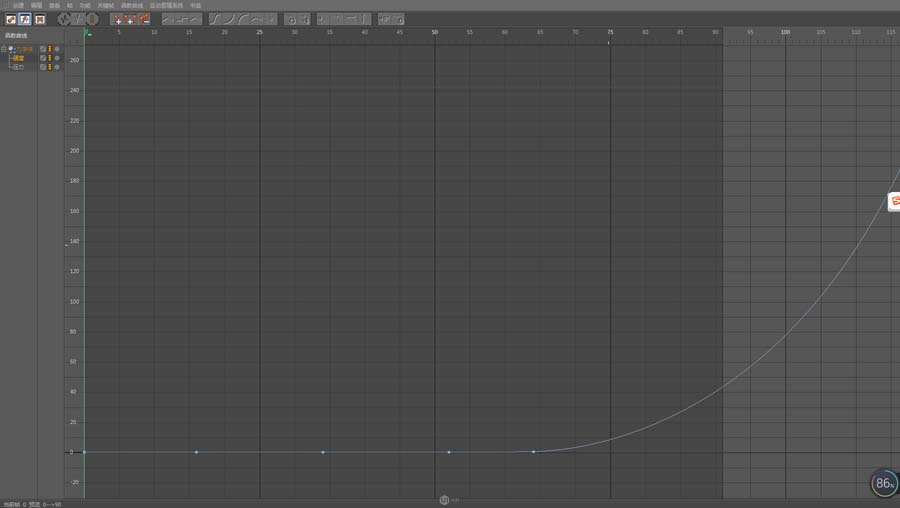This screenshot has width=900, height=508.
Task: Click the 86% circular progress widget
Action: tap(885, 483)
